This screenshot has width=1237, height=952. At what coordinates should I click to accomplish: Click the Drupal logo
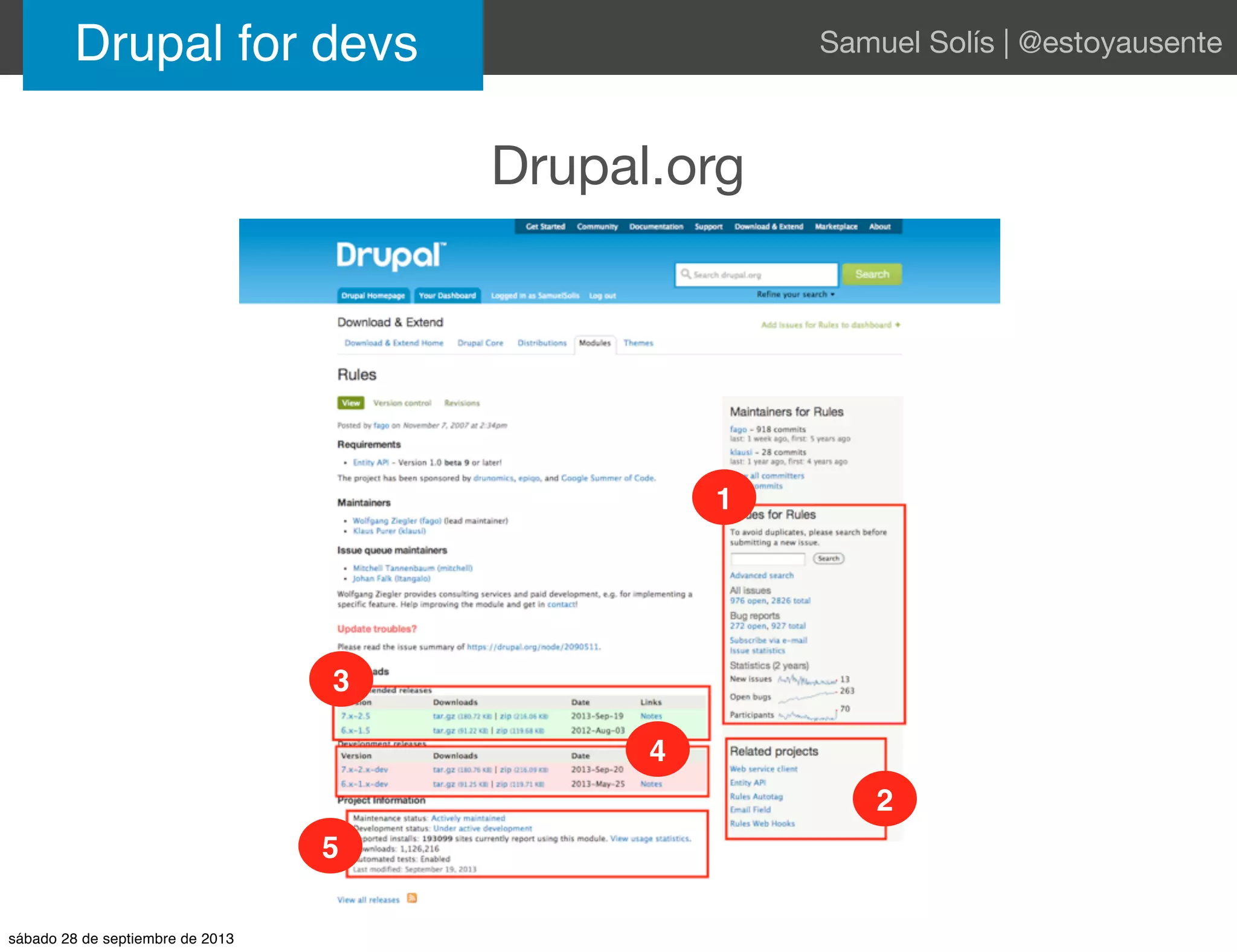click(x=391, y=256)
